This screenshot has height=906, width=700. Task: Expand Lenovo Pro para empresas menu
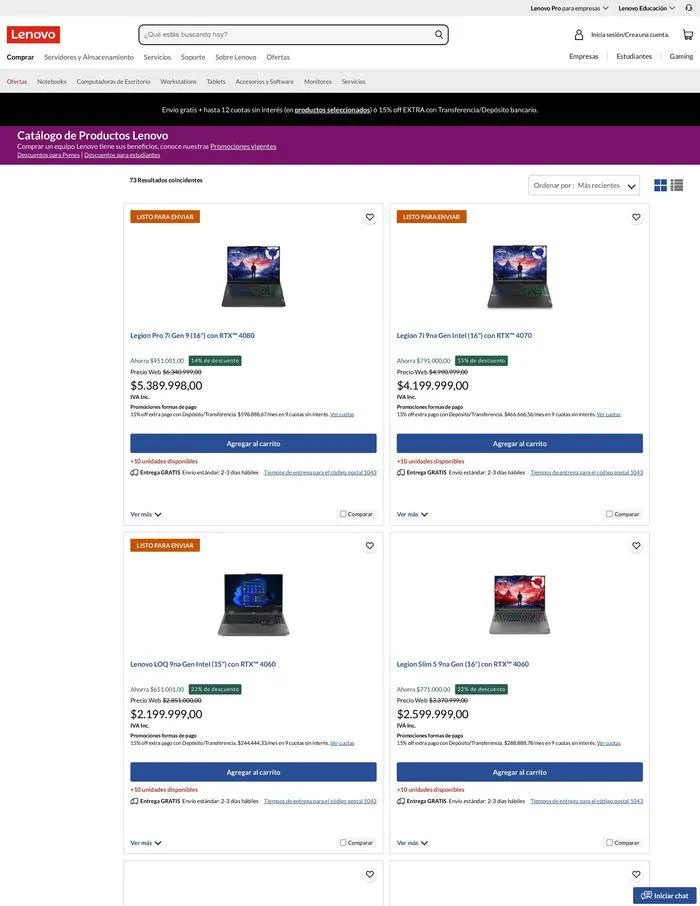569,8
